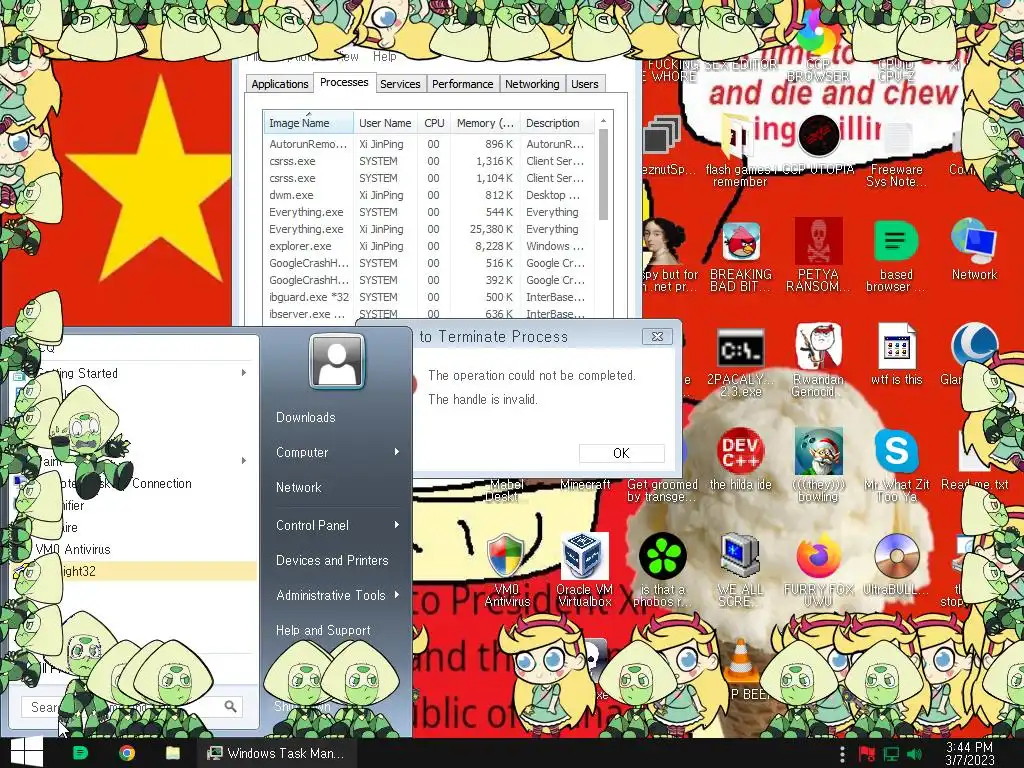The height and width of the screenshot is (768, 1024).
Task: Sort processes by CPU column
Action: [434, 123]
